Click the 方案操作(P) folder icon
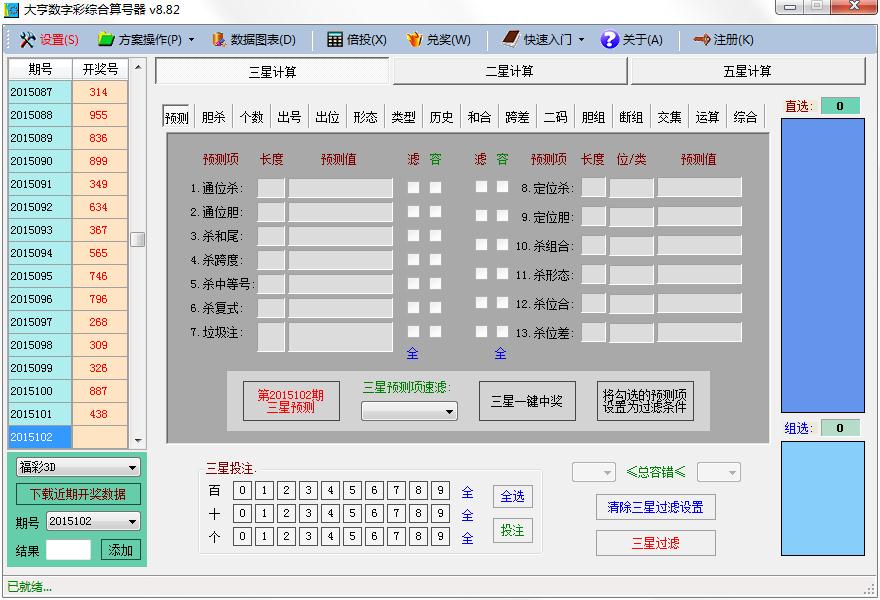Screen dimensions: 880x600 pyautogui.click(x=106, y=40)
